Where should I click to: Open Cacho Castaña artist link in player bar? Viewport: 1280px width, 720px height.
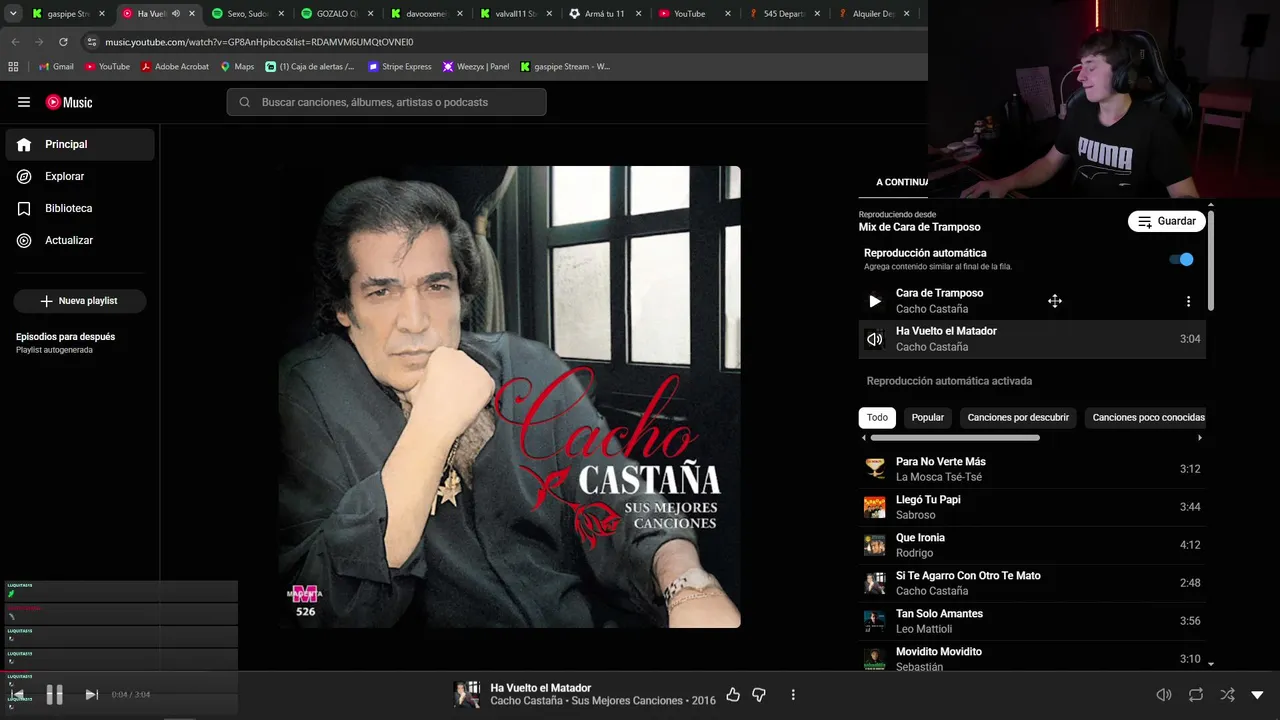point(526,701)
